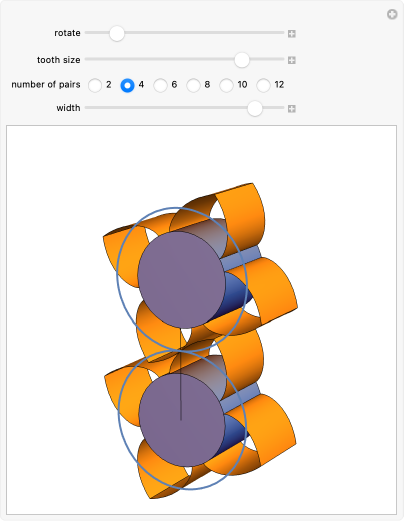Expand the rotate slider controls plus icon
The height and width of the screenshot is (522, 404).
pyautogui.click(x=292, y=34)
